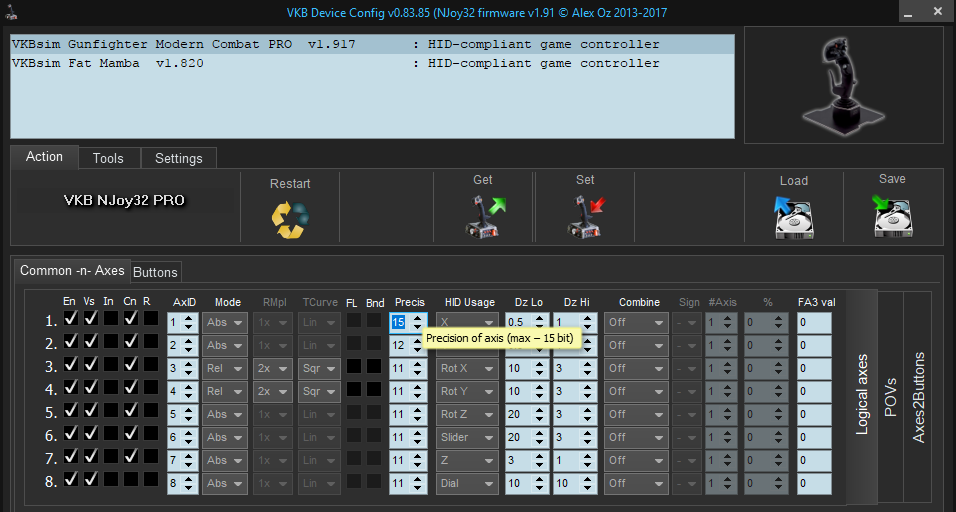The width and height of the screenshot is (956, 512).
Task: Click the joystick device image thumbnail
Action: point(844,85)
